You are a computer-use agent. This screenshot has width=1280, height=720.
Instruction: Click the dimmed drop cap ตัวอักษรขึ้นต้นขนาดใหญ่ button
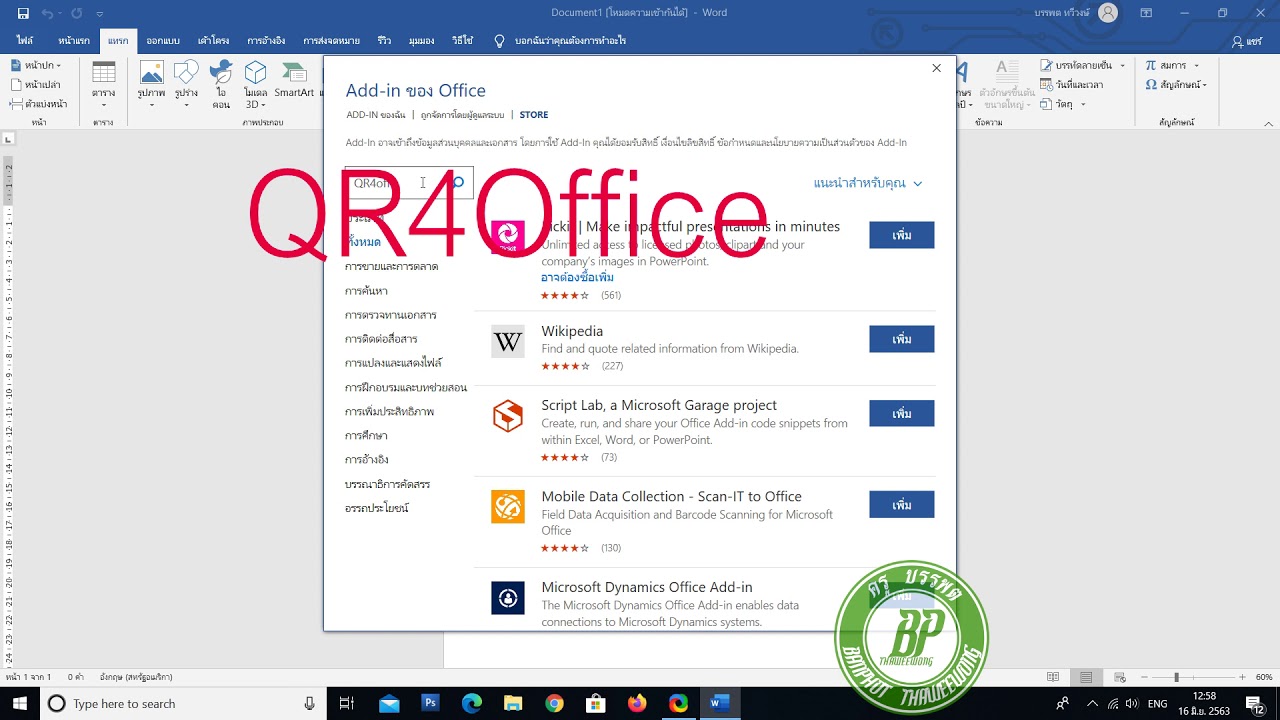click(1007, 83)
